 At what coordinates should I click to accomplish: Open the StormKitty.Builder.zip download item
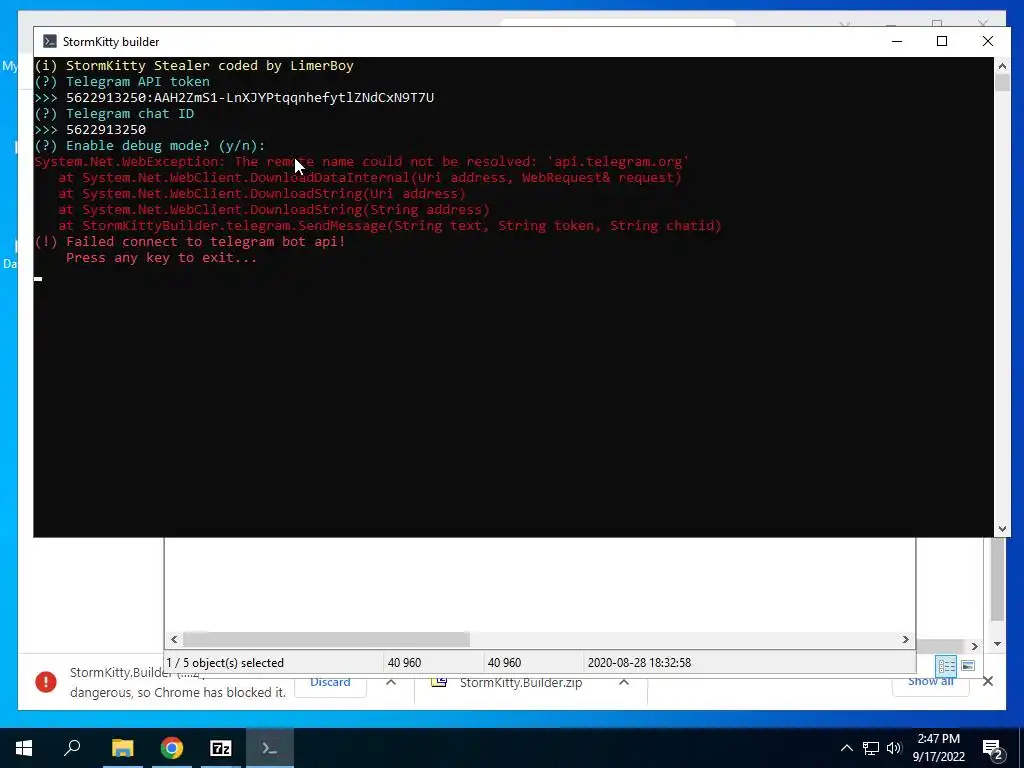(520, 683)
